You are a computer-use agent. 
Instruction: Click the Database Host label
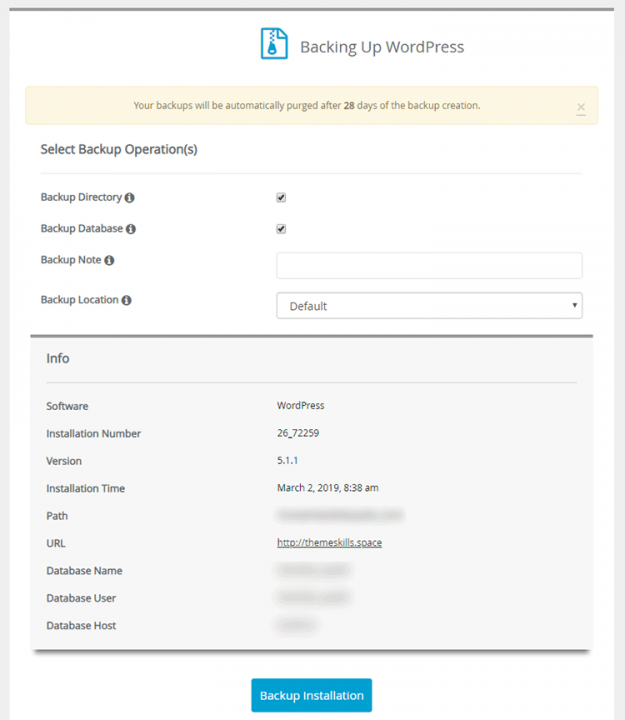click(81, 626)
